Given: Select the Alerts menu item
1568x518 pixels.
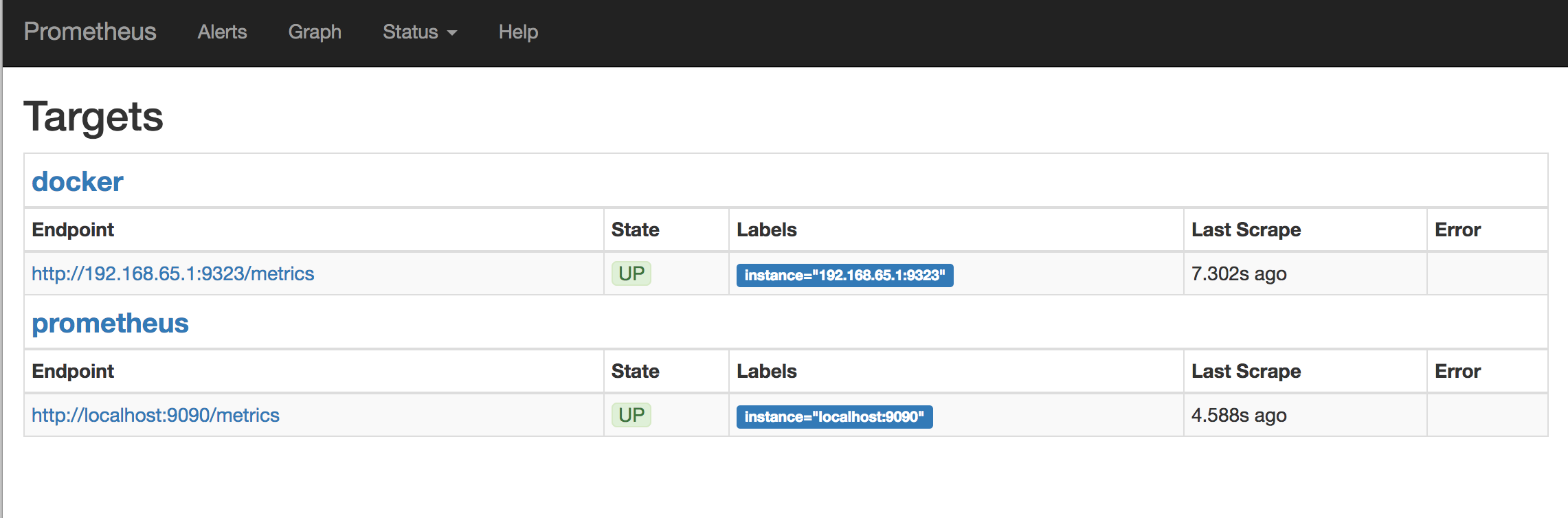Looking at the screenshot, I should point(222,32).
